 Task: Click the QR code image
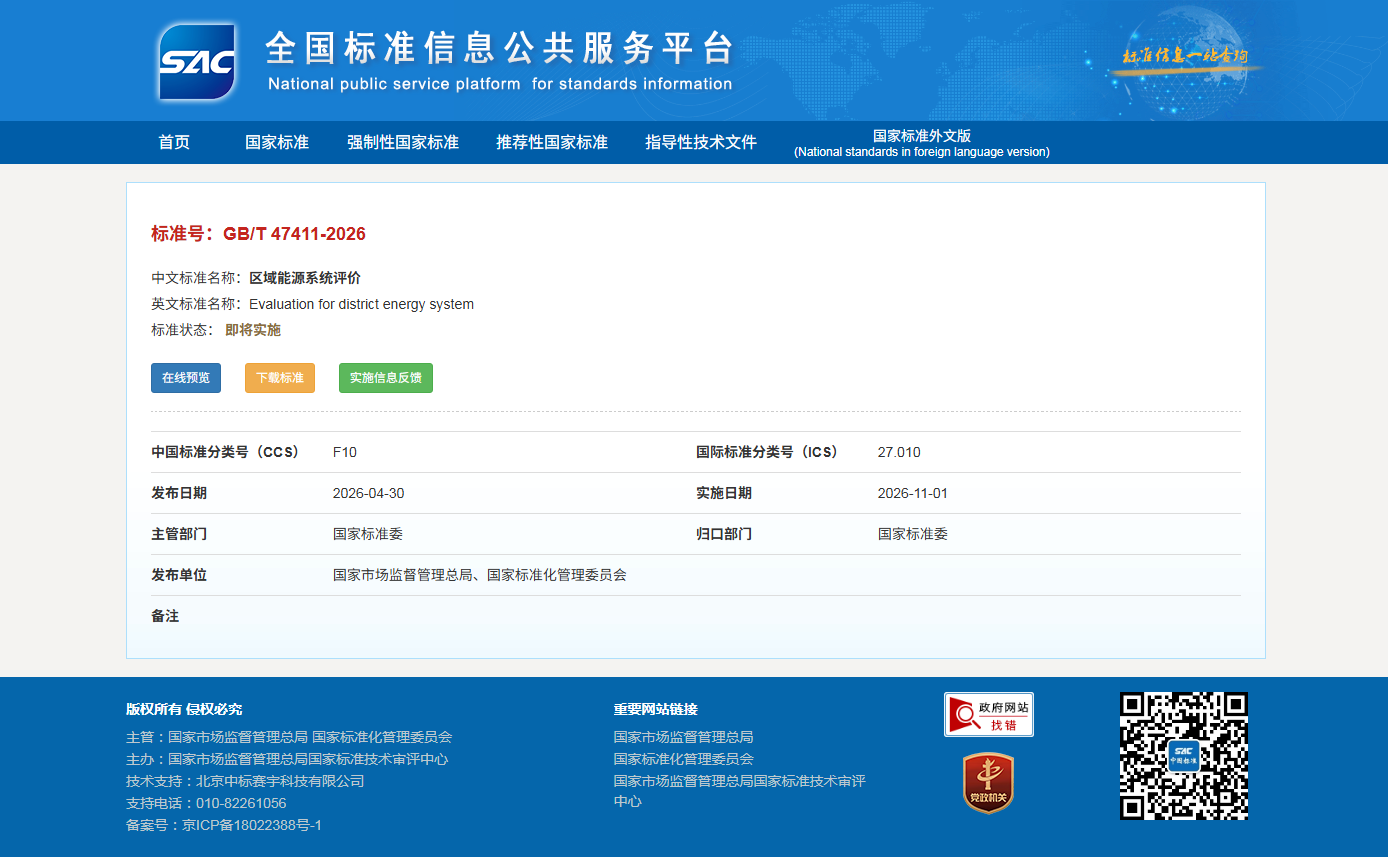1183,756
